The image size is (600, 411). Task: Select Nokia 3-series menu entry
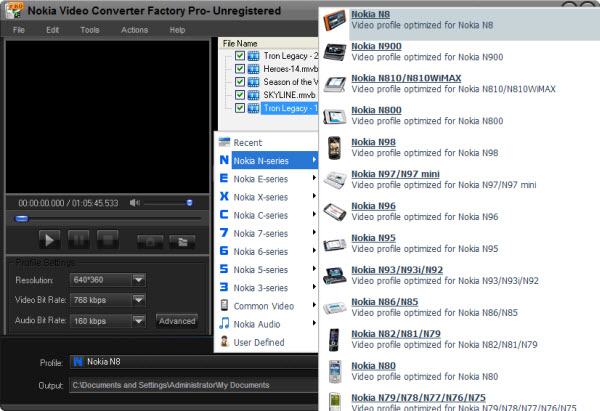click(267, 288)
